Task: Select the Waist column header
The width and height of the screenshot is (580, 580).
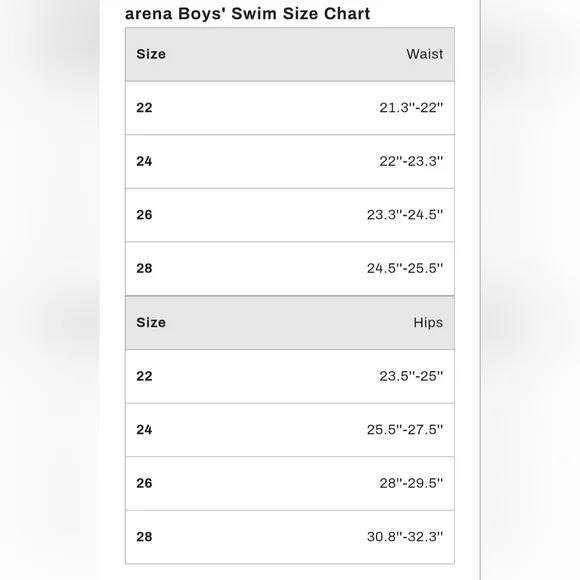Action: [424, 54]
